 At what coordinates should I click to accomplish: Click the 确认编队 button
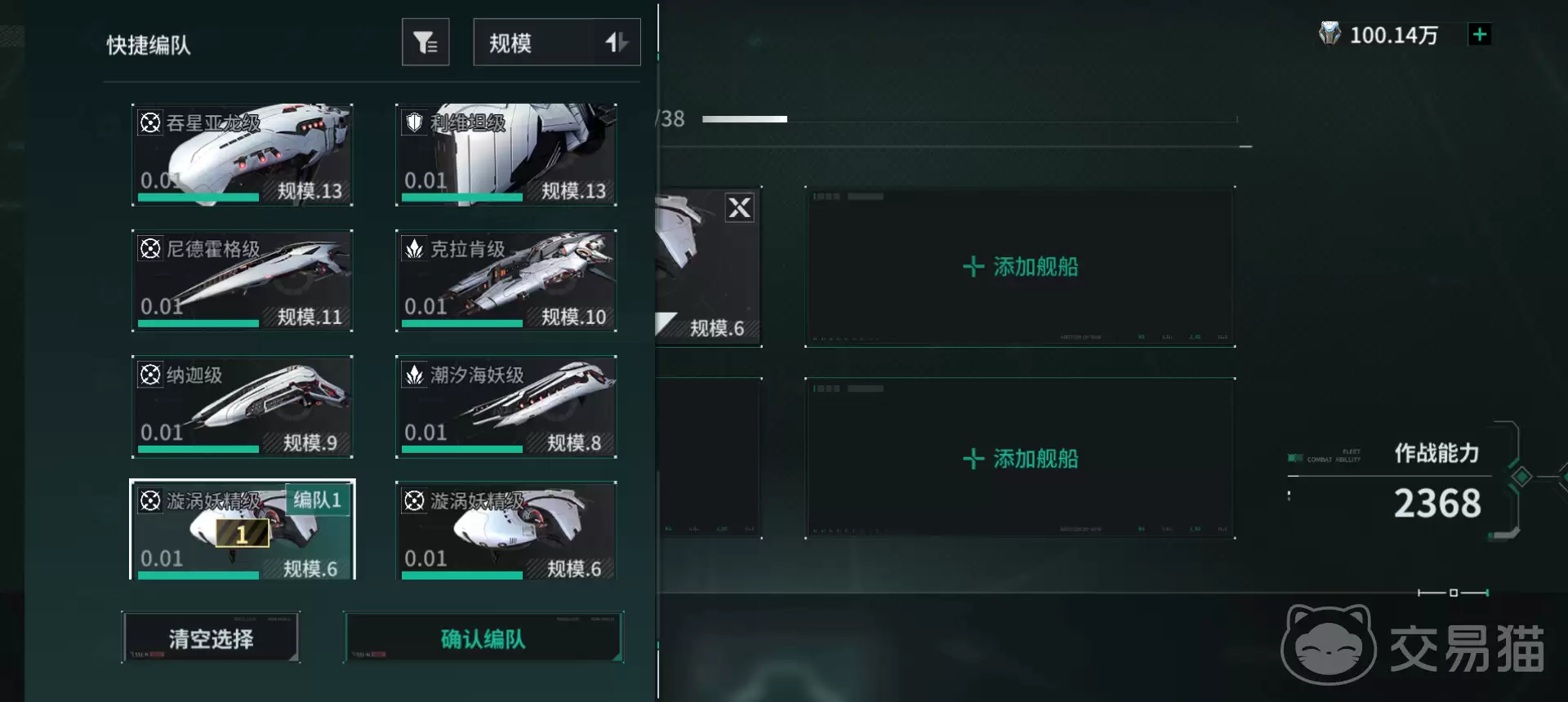click(x=483, y=638)
